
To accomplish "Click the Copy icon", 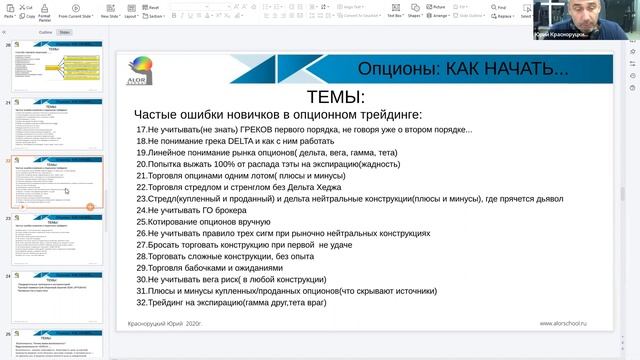I will [x=22, y=16].
